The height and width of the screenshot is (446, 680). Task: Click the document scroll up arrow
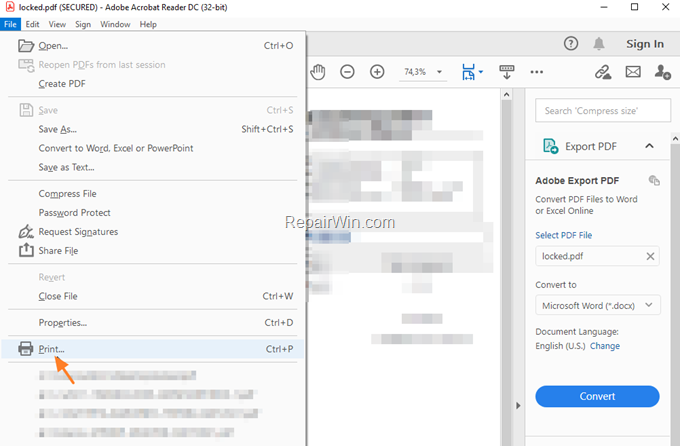click(x=506, y=94)
